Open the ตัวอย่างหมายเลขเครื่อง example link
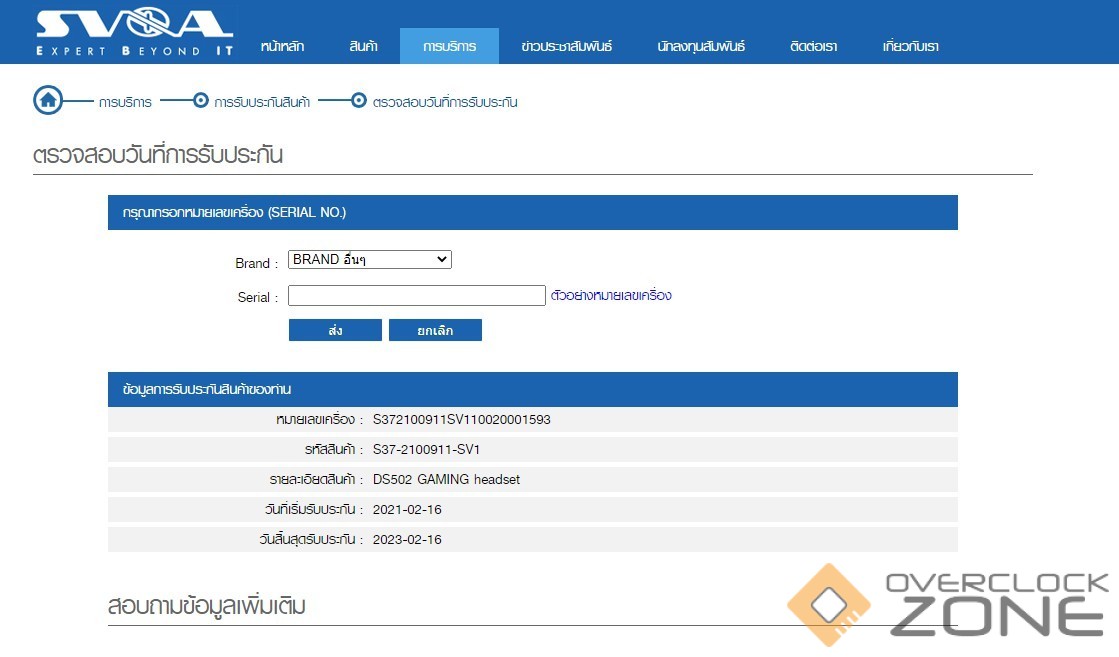Image resolution: width=1119 pixels, height=657 pixels. (611, 296)
